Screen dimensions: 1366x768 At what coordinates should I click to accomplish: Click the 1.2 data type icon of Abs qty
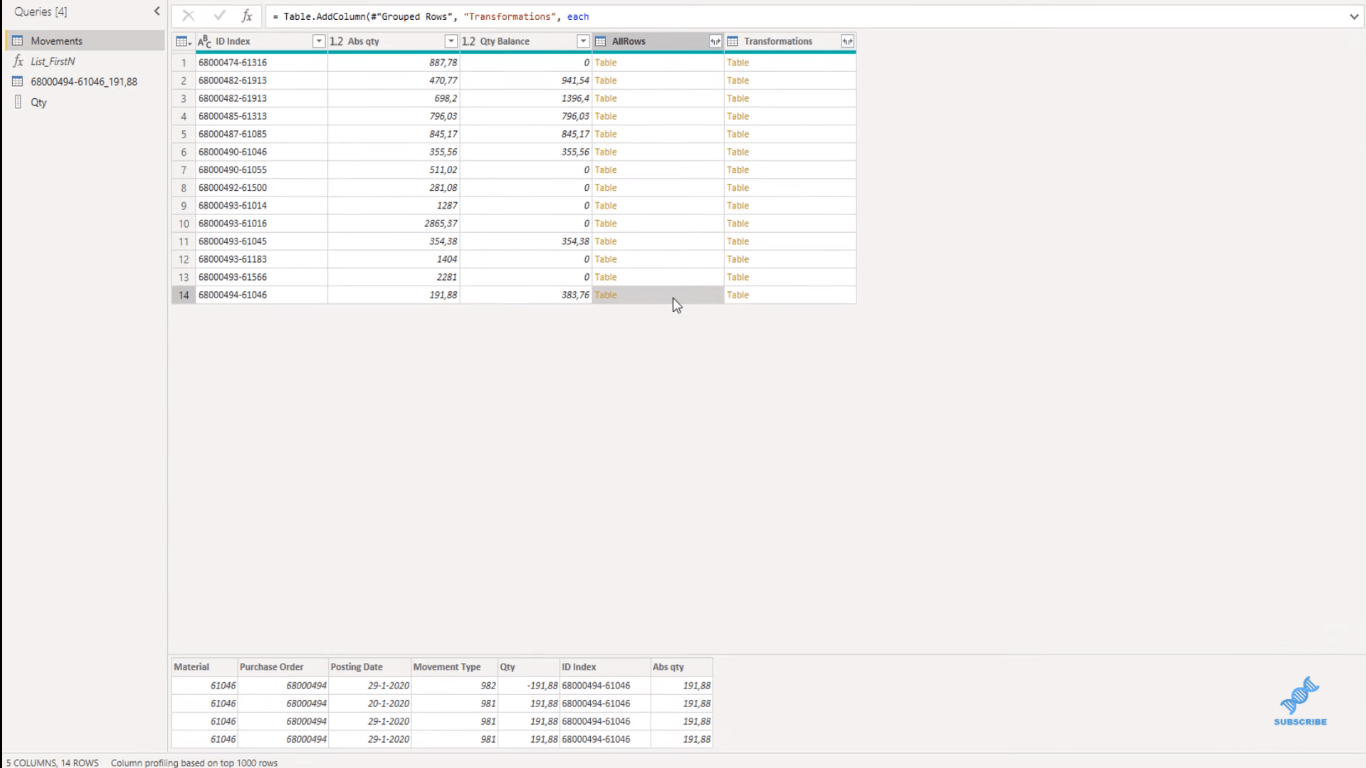(336, 41)
